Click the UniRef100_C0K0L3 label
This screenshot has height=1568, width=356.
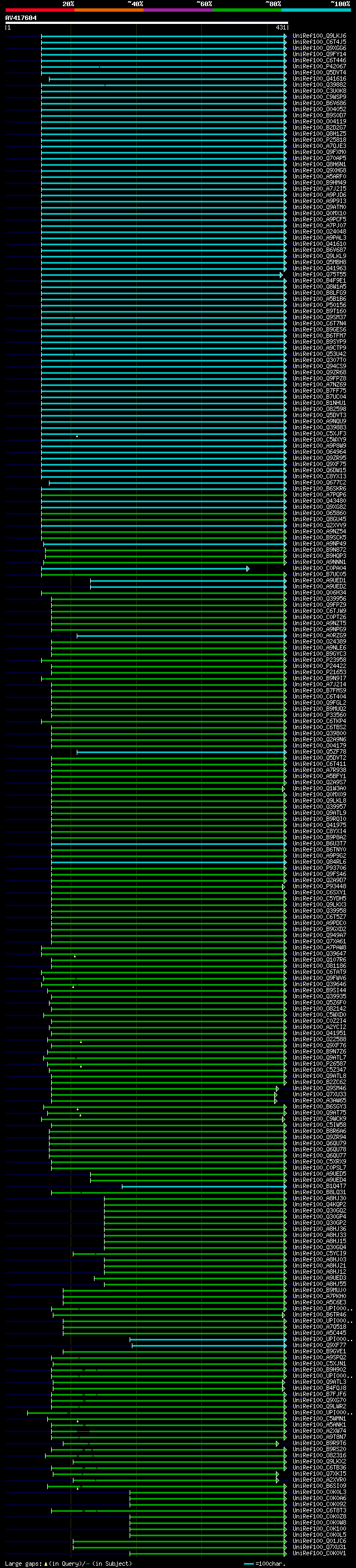click(x=319, y=1492)
